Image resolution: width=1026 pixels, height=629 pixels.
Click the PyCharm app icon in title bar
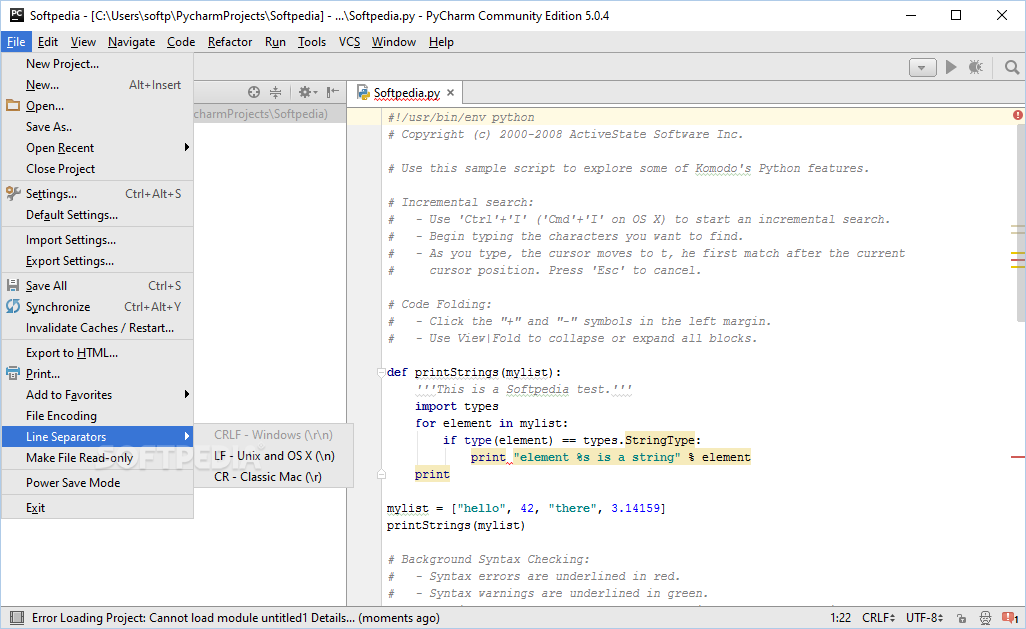(x=17, y=15)
